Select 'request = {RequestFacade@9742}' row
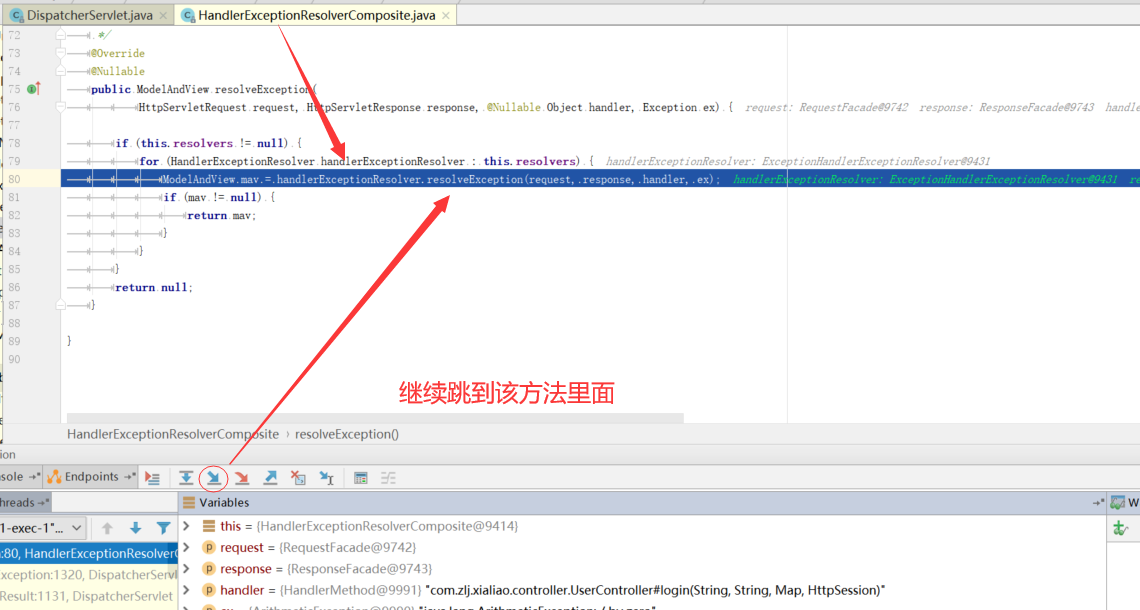The width and height of the screenshot is (1140, 610). [643, 547]
